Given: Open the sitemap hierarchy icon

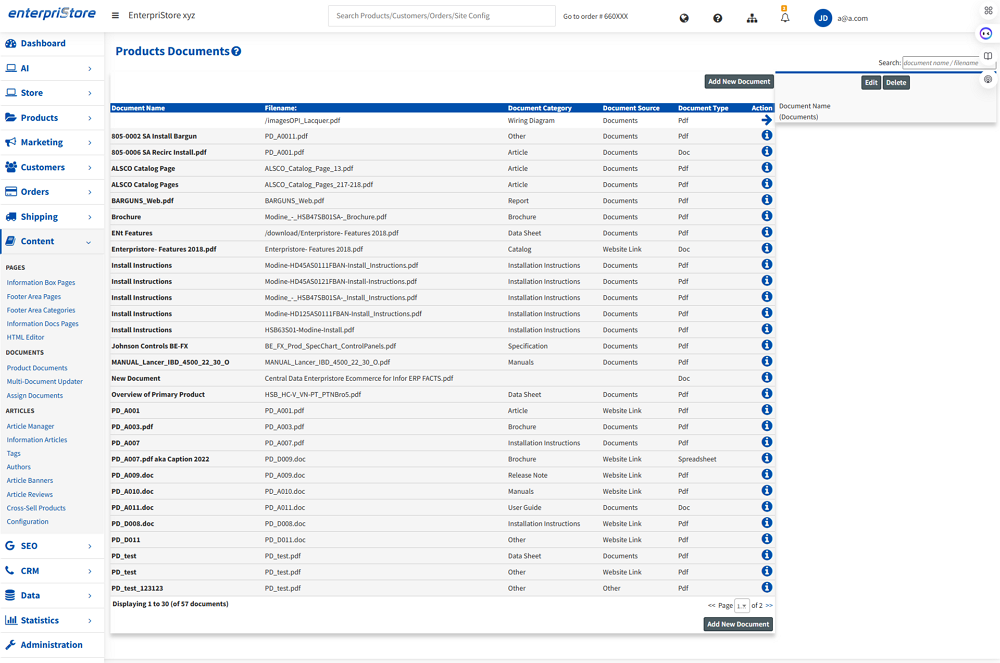Looking at the screenshot, I should [x=752, y=18].
